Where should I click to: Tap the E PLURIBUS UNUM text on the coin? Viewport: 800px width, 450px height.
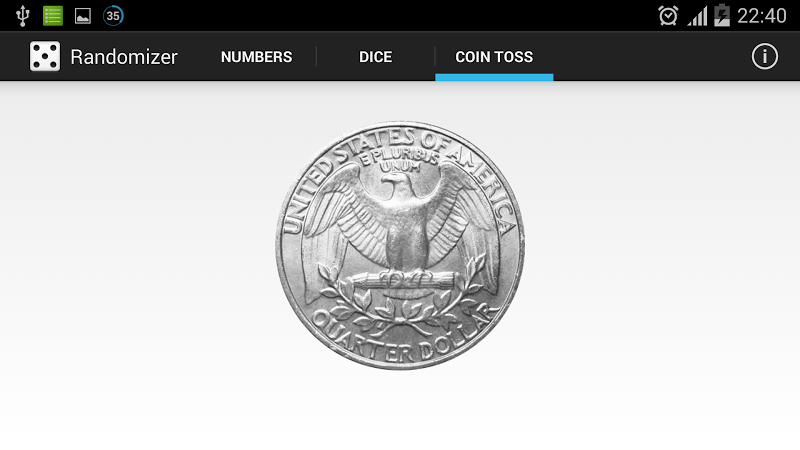tap(399, 159)
